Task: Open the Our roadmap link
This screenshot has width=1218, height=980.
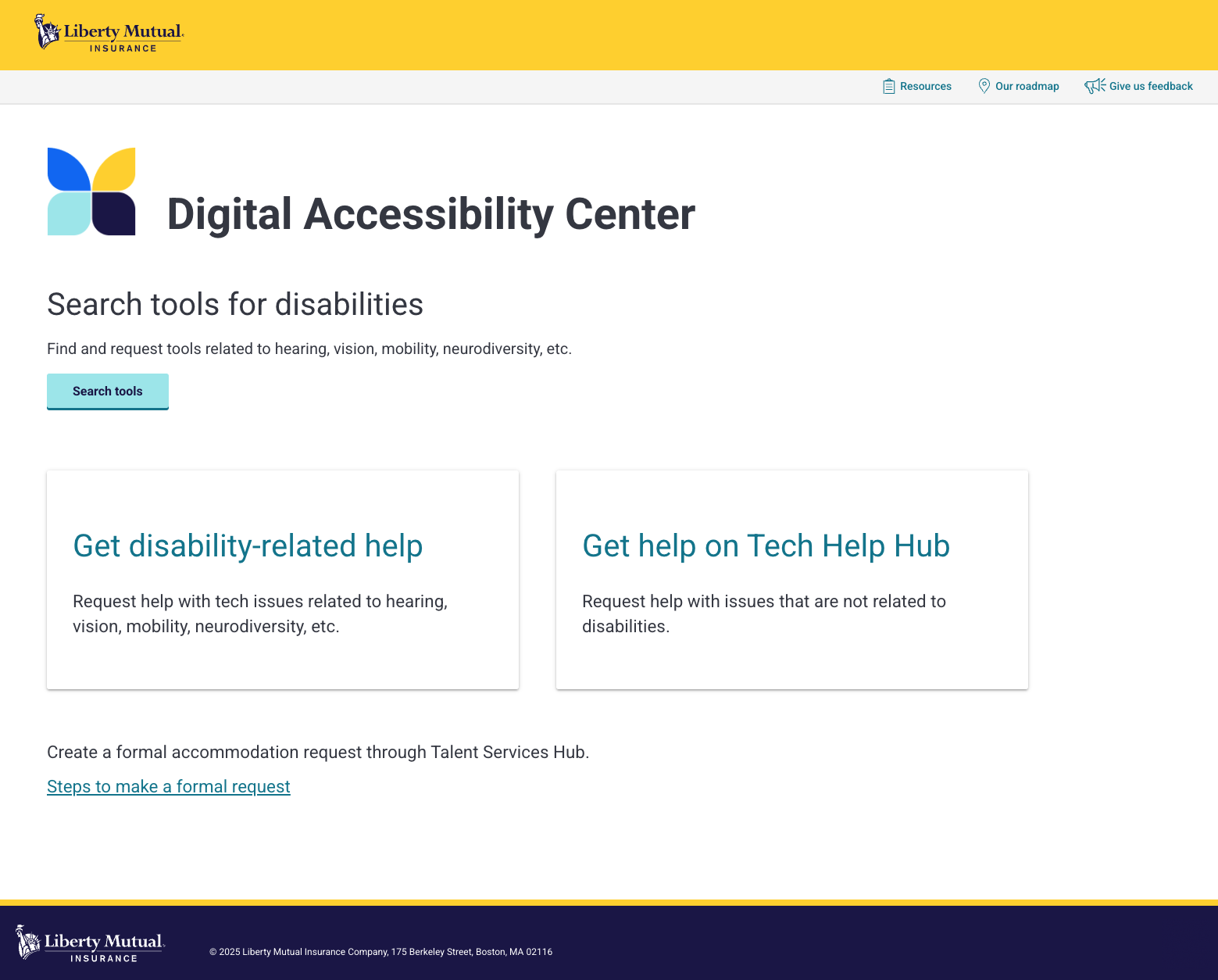Action: click(1019, 86)
